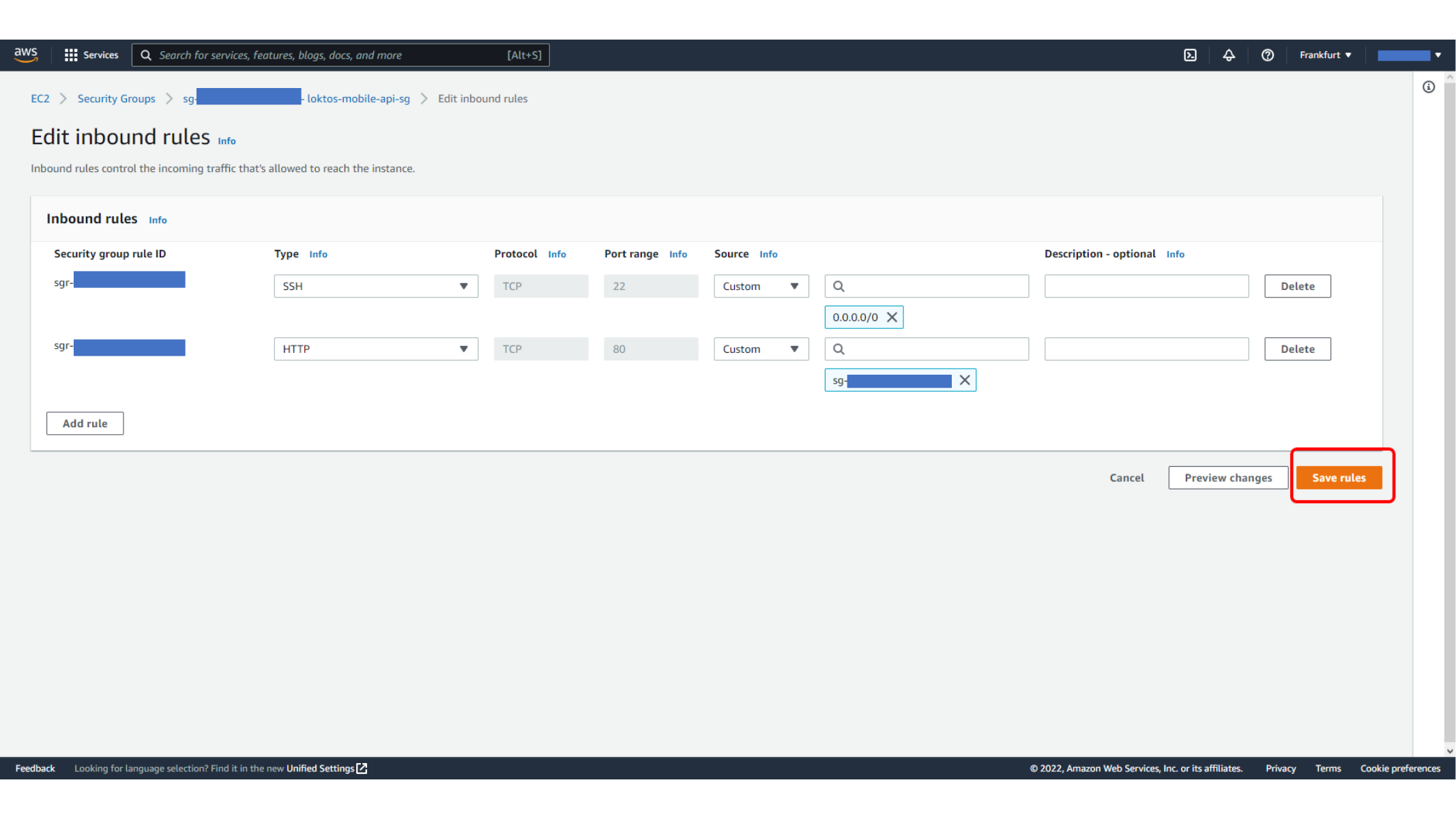Open the Frankfurt region dropdown
This screenshot has height=819, width=1456.
point(1325,55)
